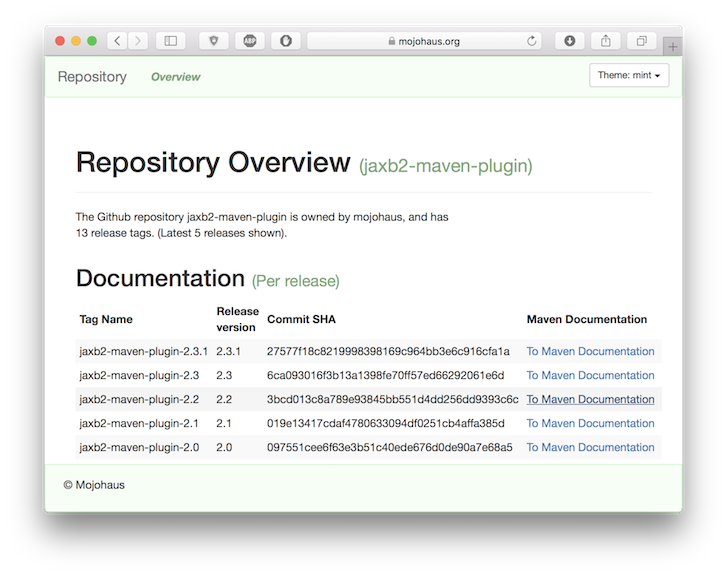Click commit SHA starting with 019e1341

coord(386,424)
